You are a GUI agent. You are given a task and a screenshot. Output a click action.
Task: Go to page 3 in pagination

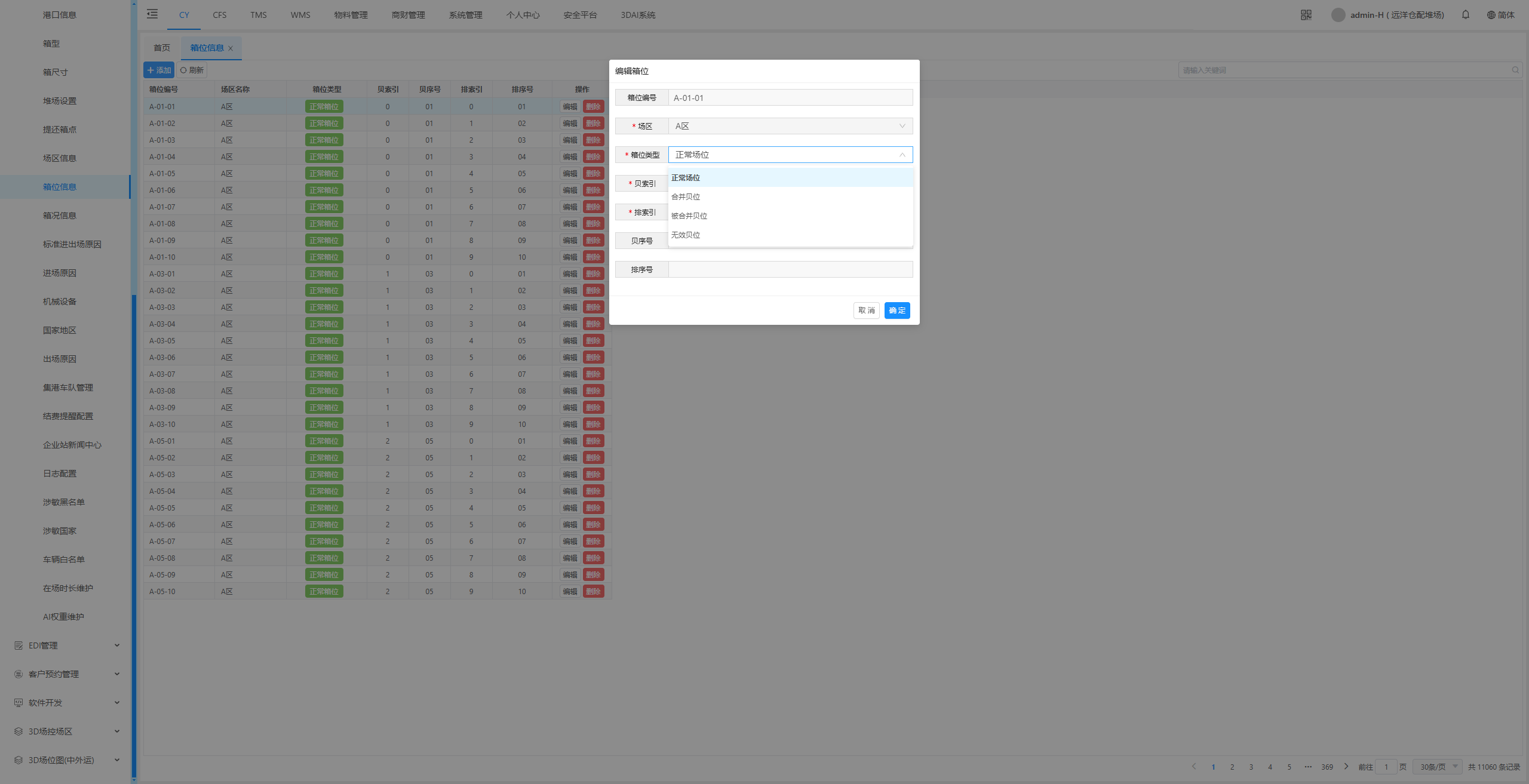pos(1251,767)
